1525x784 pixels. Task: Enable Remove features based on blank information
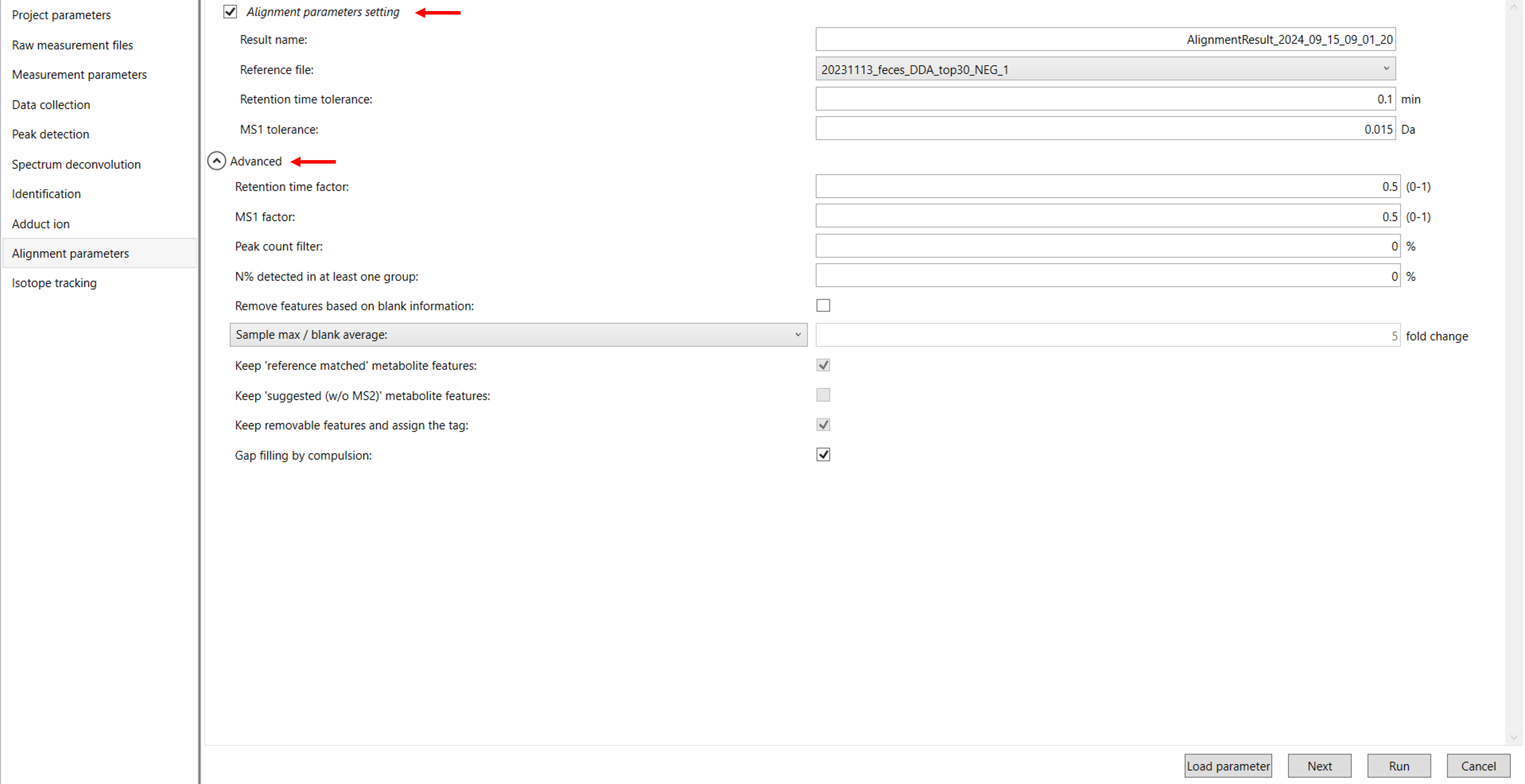(823, 305)
